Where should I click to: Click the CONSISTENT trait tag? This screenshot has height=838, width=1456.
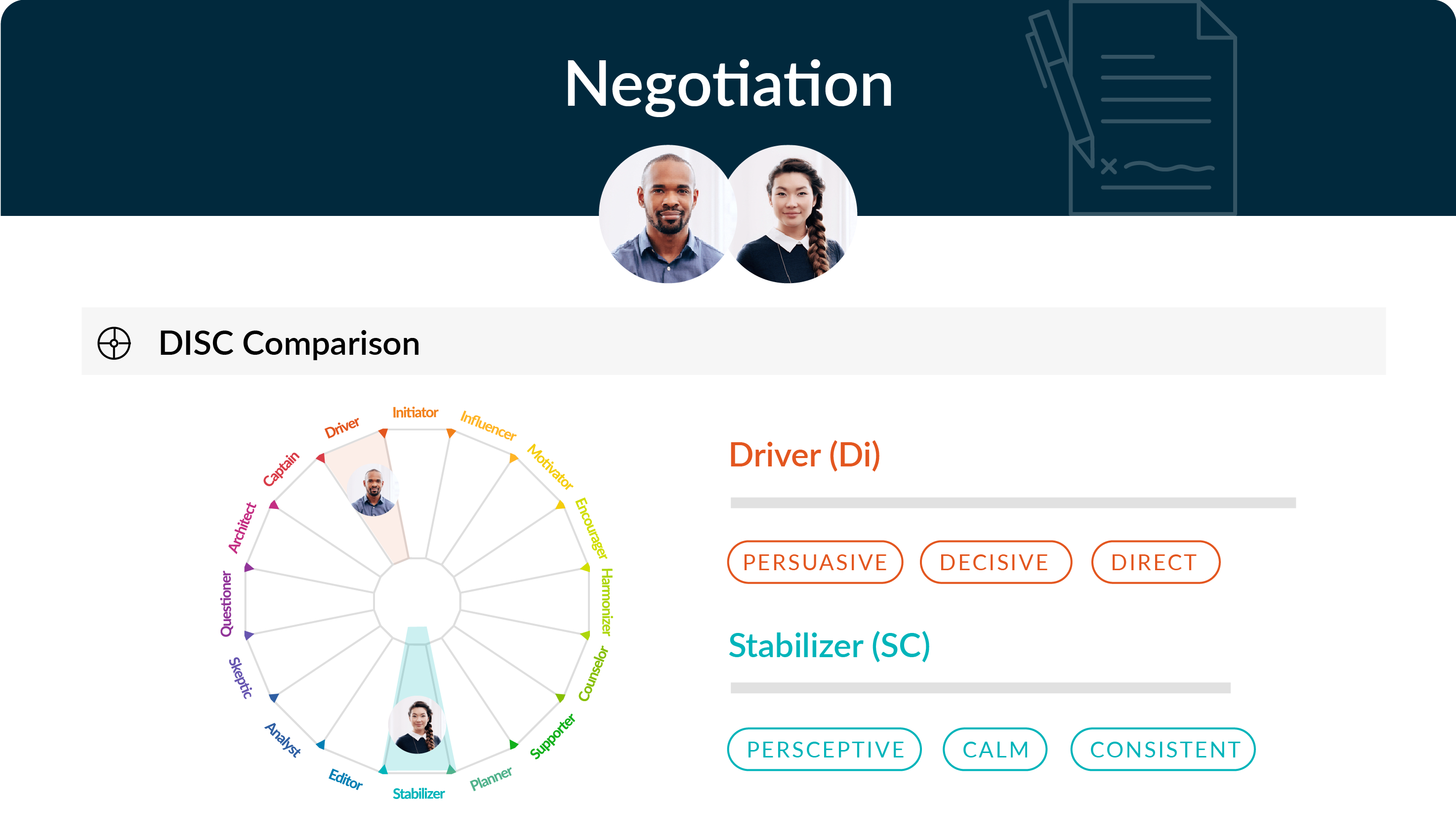coord(1163,750)
